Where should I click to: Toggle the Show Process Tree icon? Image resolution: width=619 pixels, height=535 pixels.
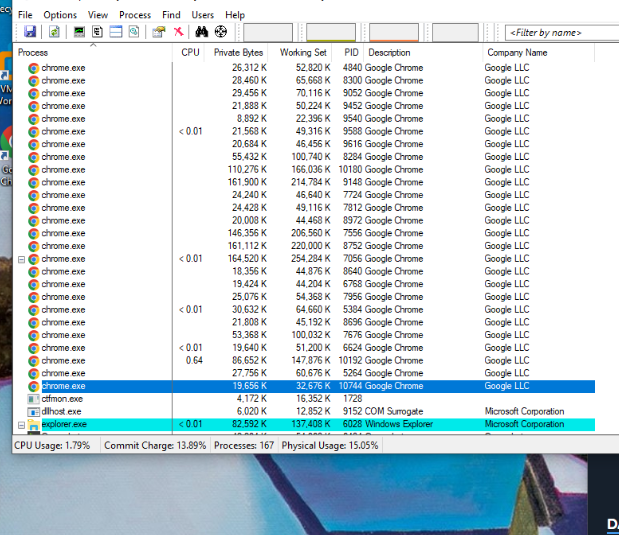98,32
